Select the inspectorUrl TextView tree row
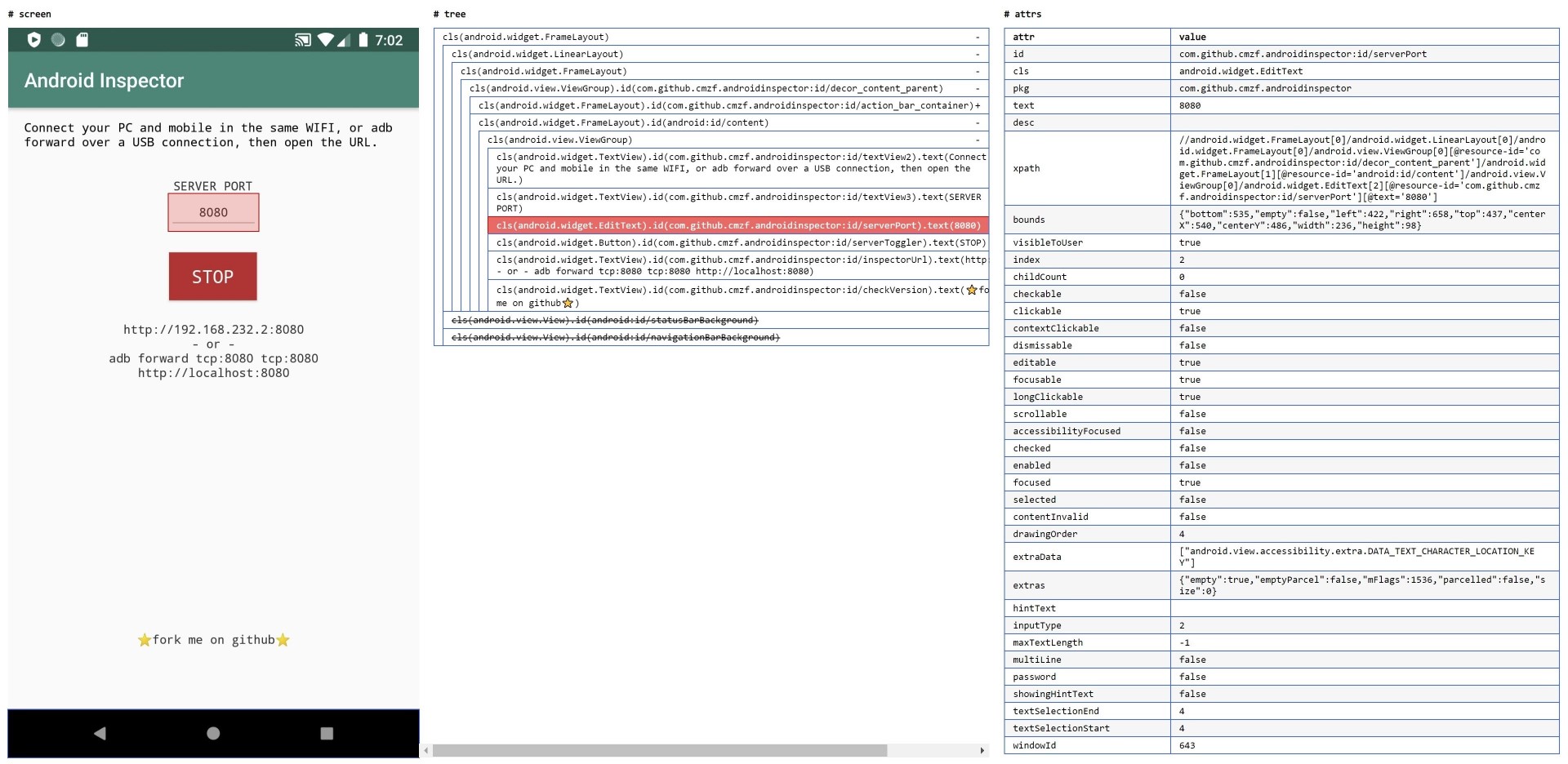 pyautogui.click(x=738, y=265)
